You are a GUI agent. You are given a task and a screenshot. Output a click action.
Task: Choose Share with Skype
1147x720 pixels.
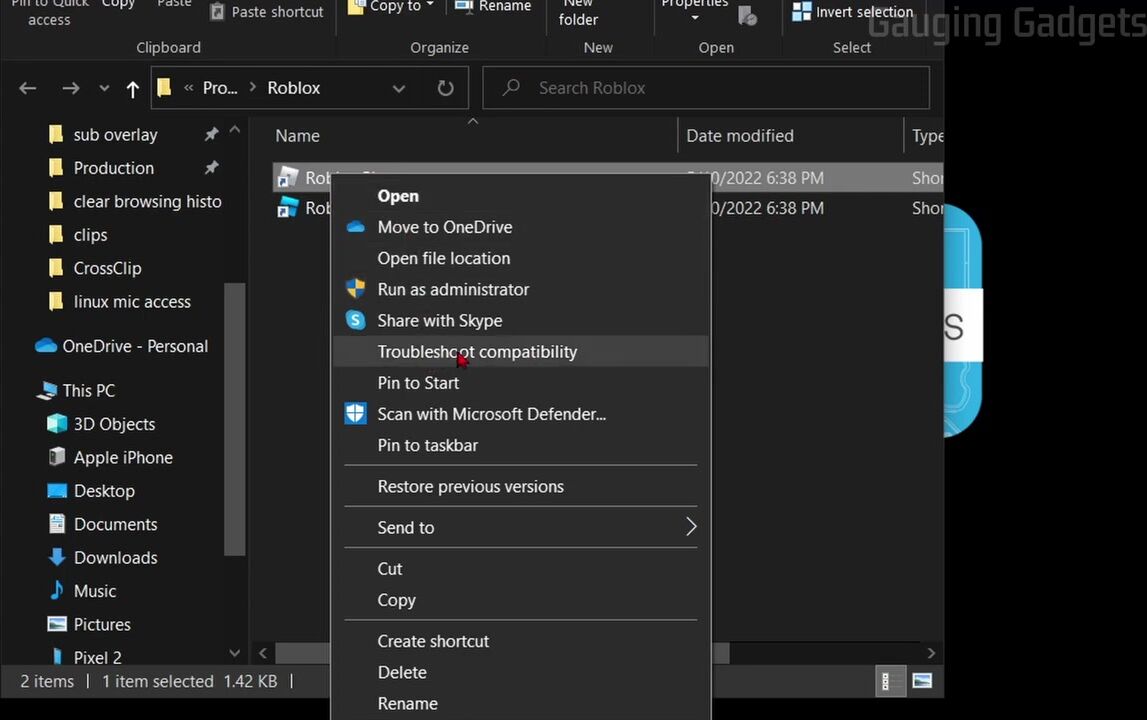[521, 320]
